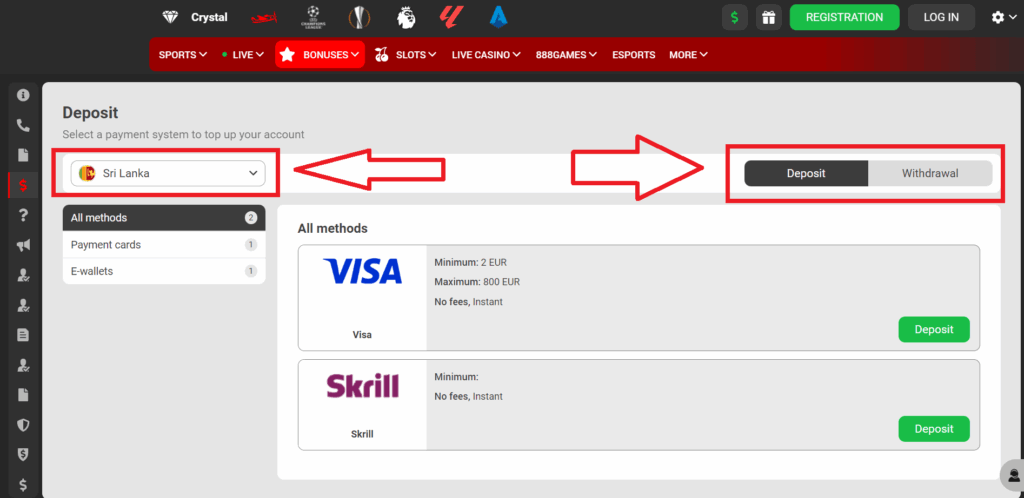Viewport: 1024px width, 498px height.
Task: Open the Premier League lion logo shortcut
Action: click(x=406, y=18)
